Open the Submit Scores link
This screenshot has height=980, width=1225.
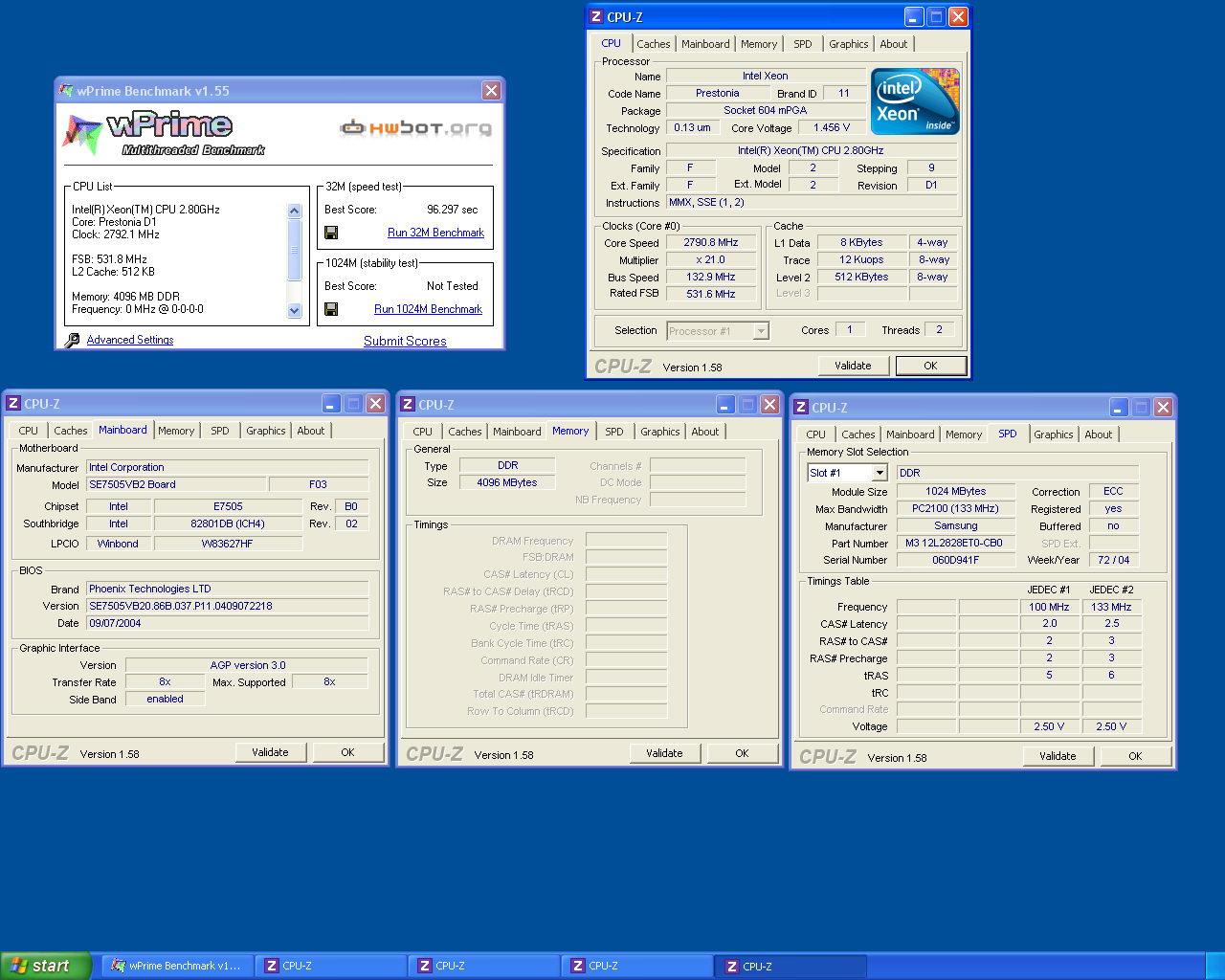click(405, 341)
